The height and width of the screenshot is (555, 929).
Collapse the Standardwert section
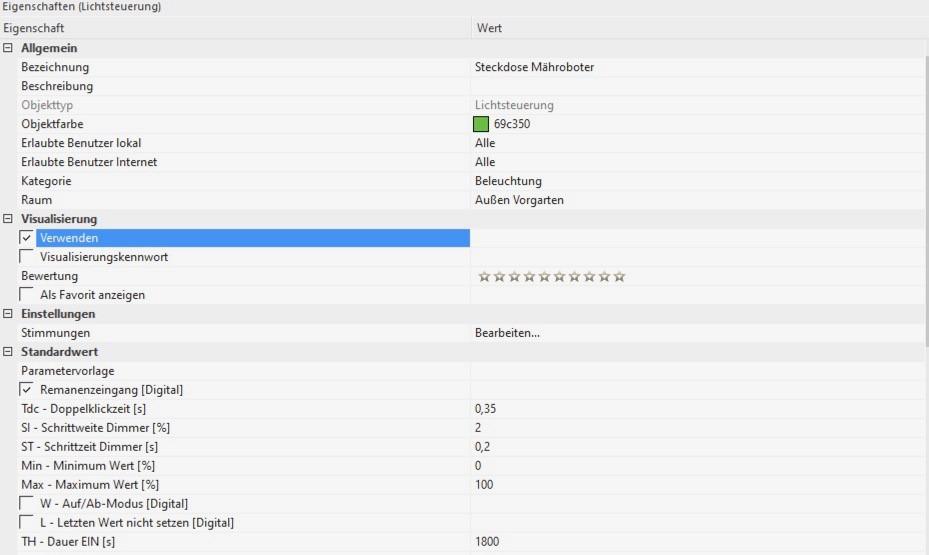click(8, 351)
